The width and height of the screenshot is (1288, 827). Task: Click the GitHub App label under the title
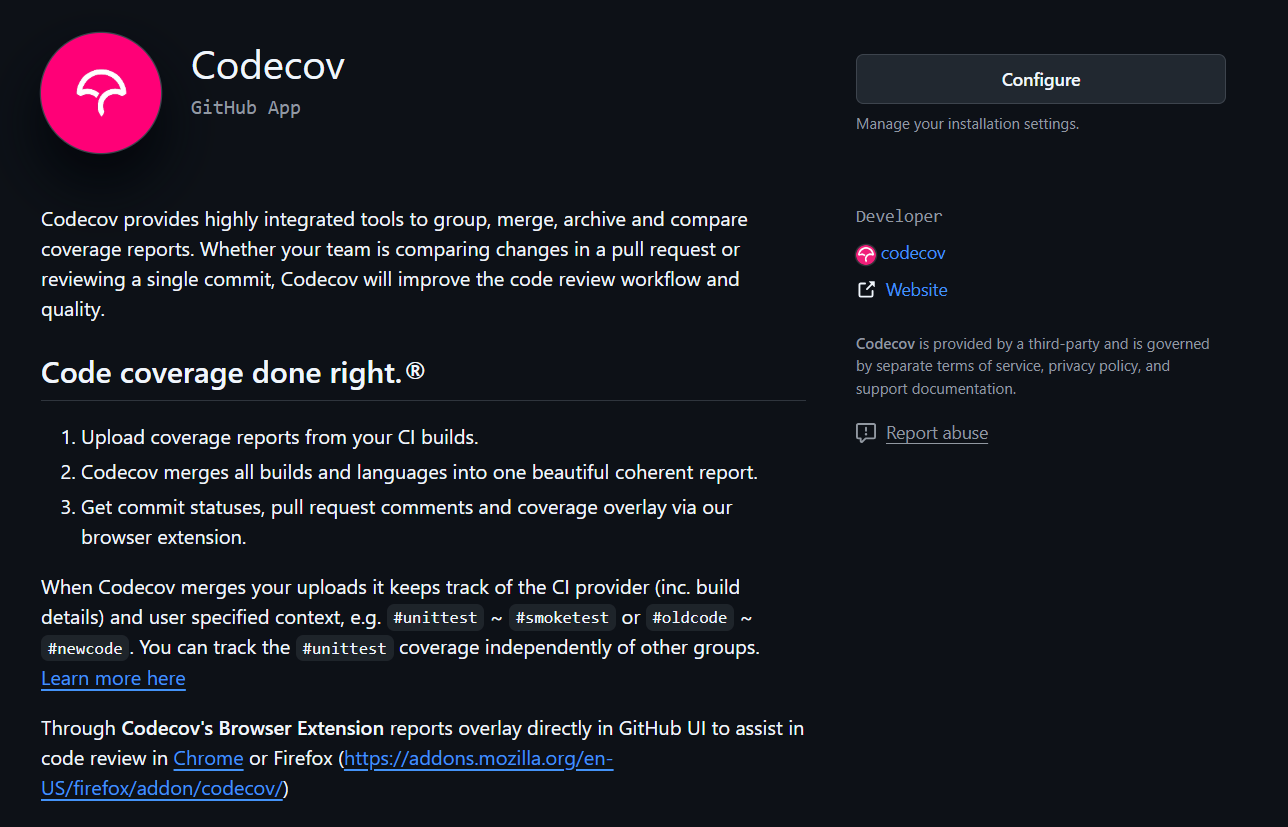coord(245,107)
